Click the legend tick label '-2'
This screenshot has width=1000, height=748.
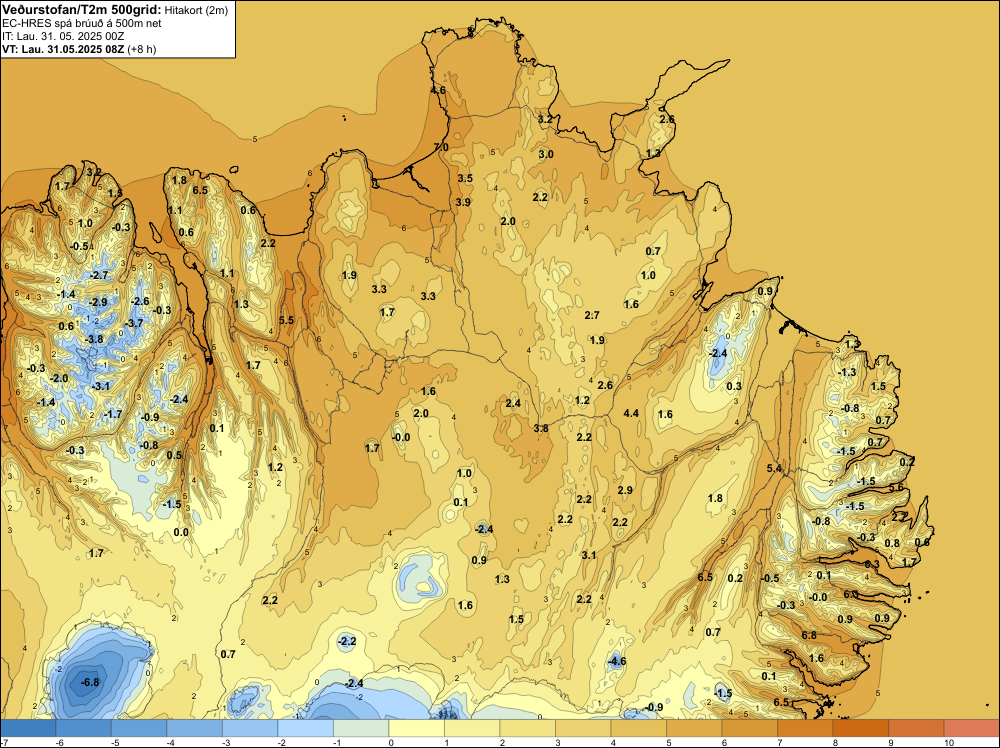pos(281,742)
